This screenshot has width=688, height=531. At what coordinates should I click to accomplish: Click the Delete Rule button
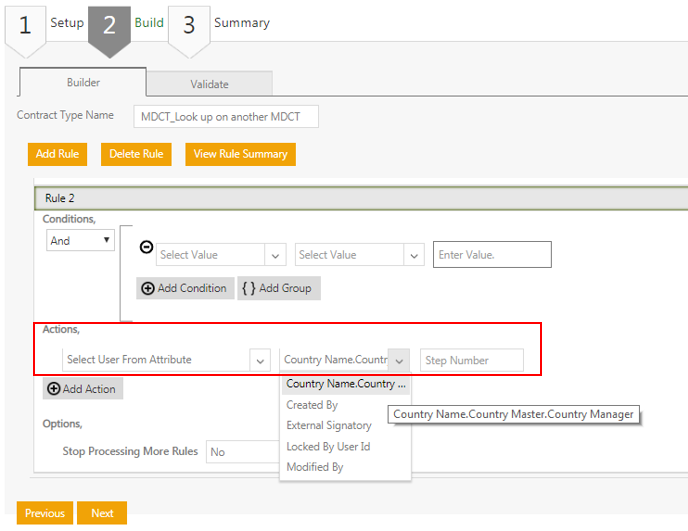[x=136, y=154]
